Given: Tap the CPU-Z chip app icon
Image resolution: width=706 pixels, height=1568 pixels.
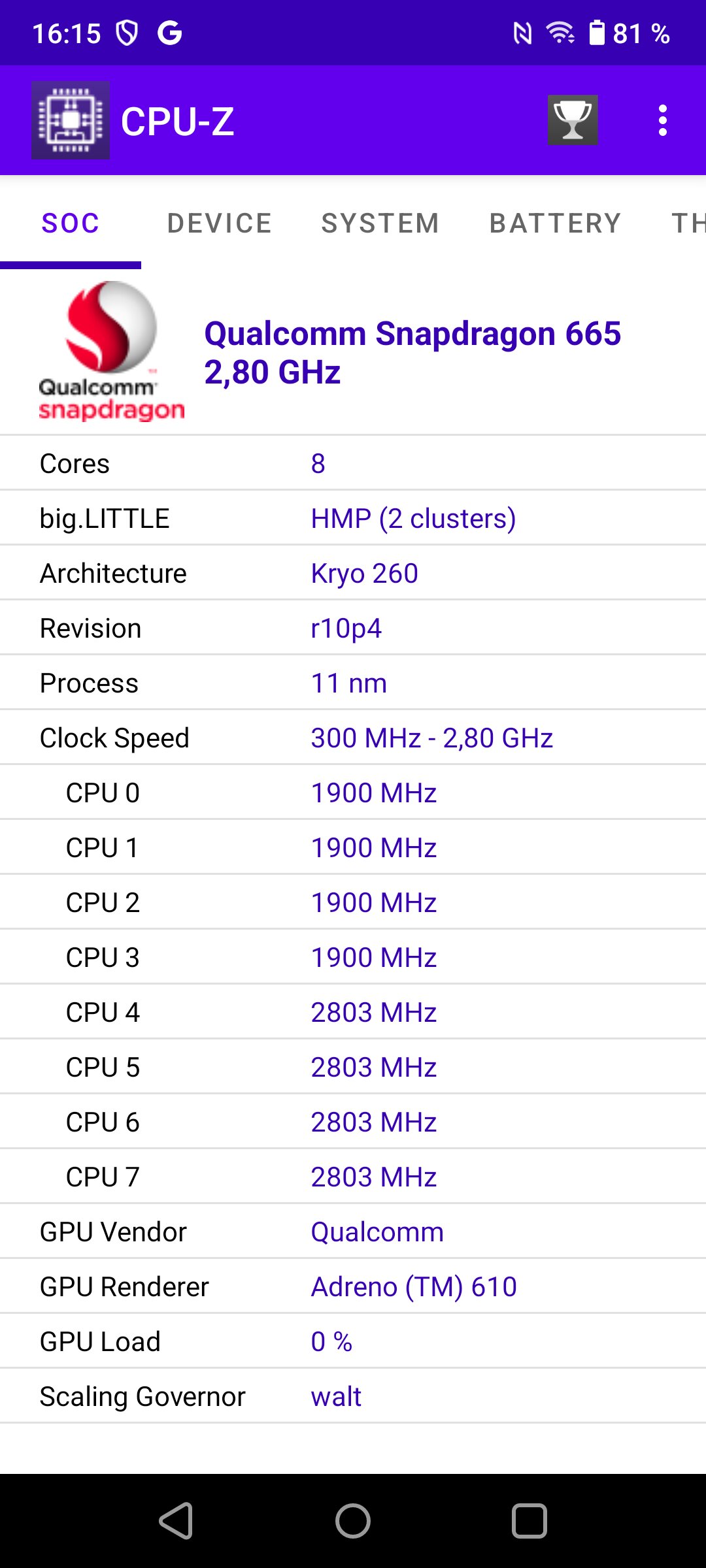Looking at the screenshot, I should pos(71,120).
